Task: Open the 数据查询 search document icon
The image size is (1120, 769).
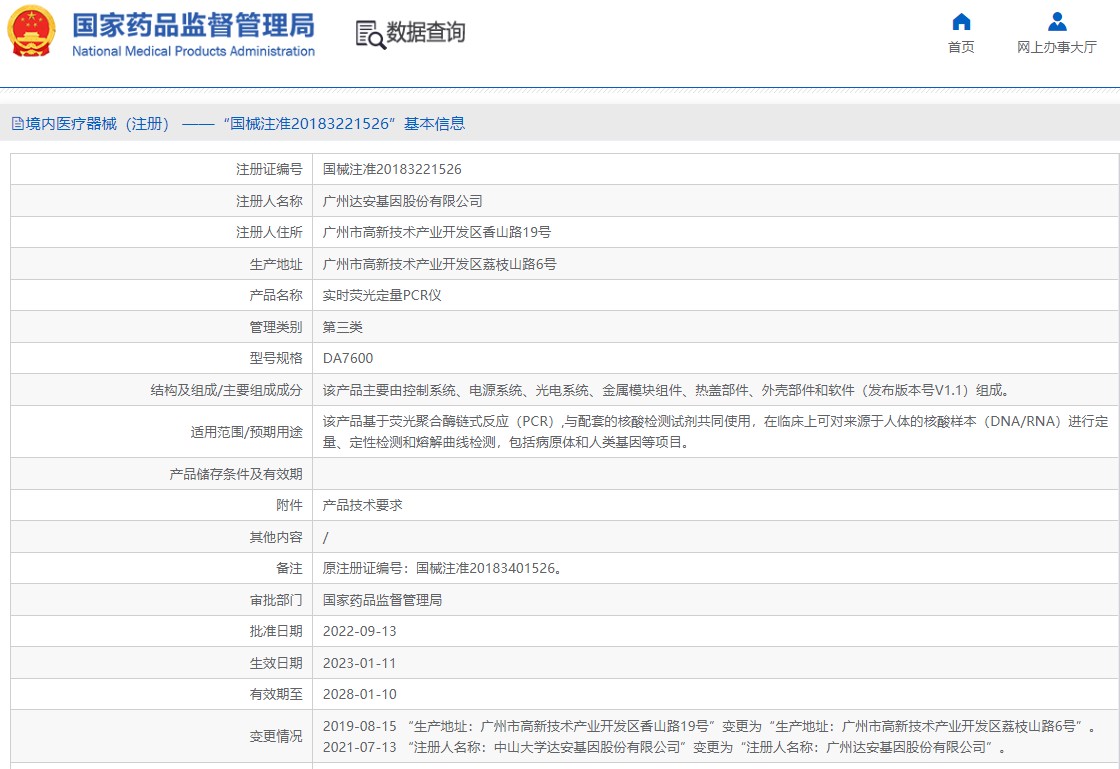Action: pyautogui.click(x=370, y=34)
